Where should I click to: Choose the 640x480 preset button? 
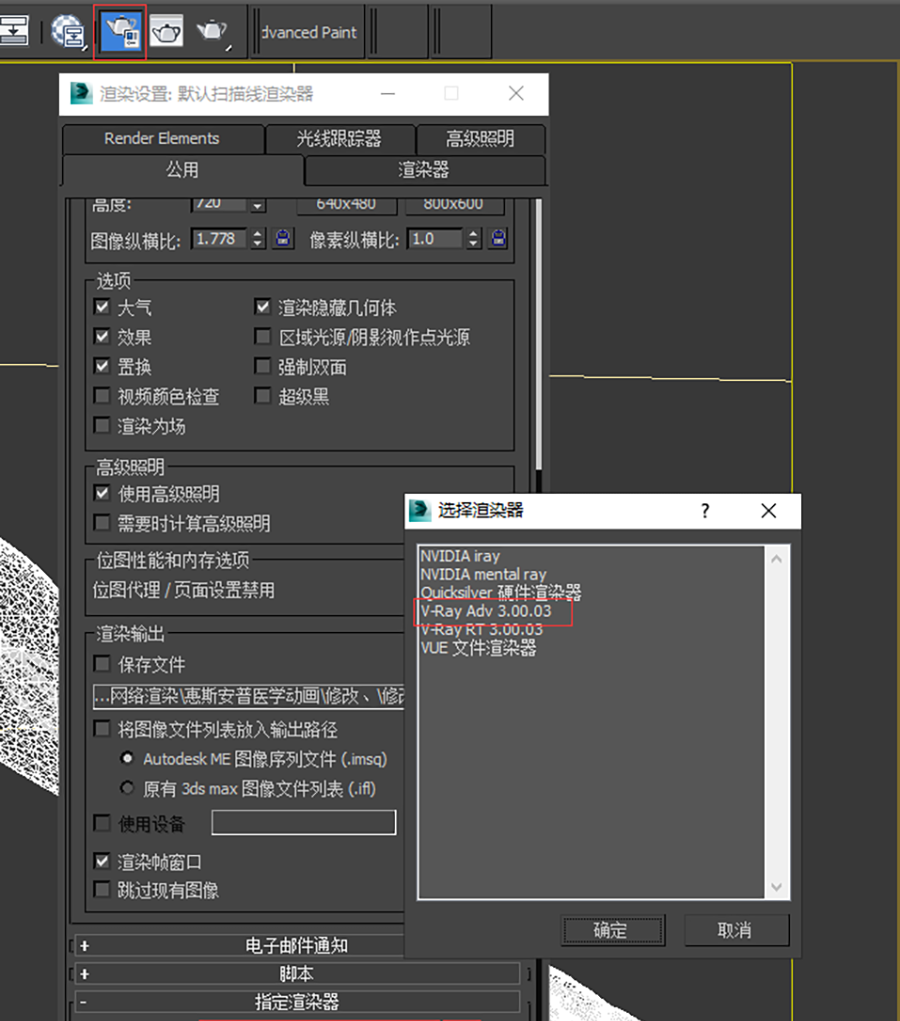click(346, 205)
